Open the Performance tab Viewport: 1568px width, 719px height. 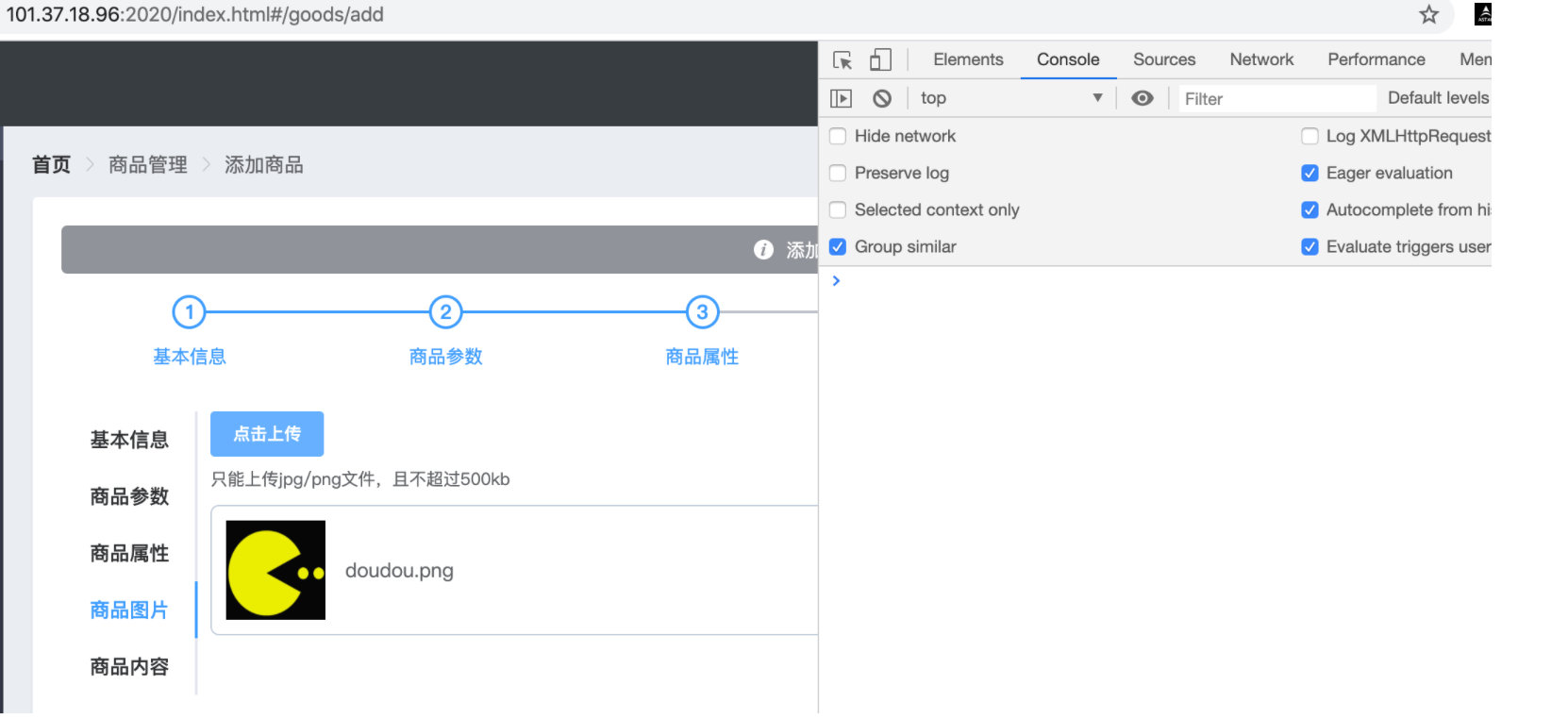click(x=1376, y=59)
